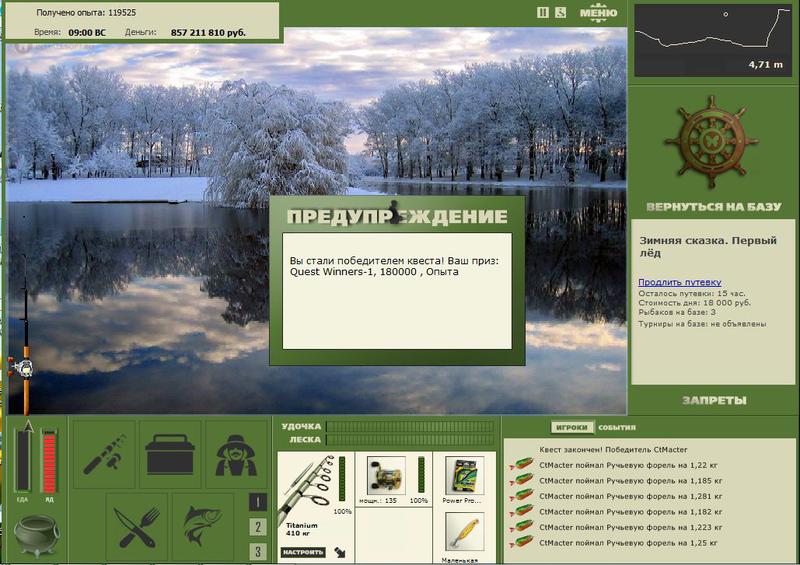The image size is (800, 565).
Task: Open the tackle box inventory icon
Action: (x=170, y=454)
